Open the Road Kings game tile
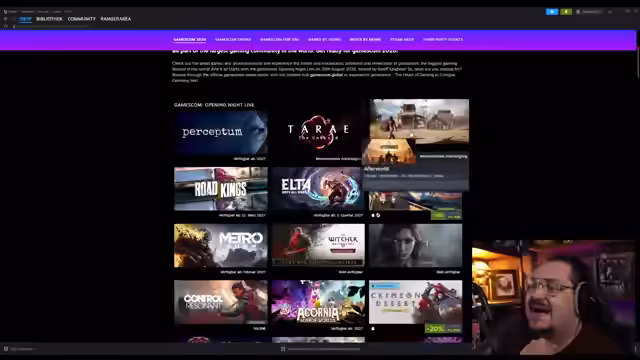Viewport: 640px width, 360px height. 221,189
